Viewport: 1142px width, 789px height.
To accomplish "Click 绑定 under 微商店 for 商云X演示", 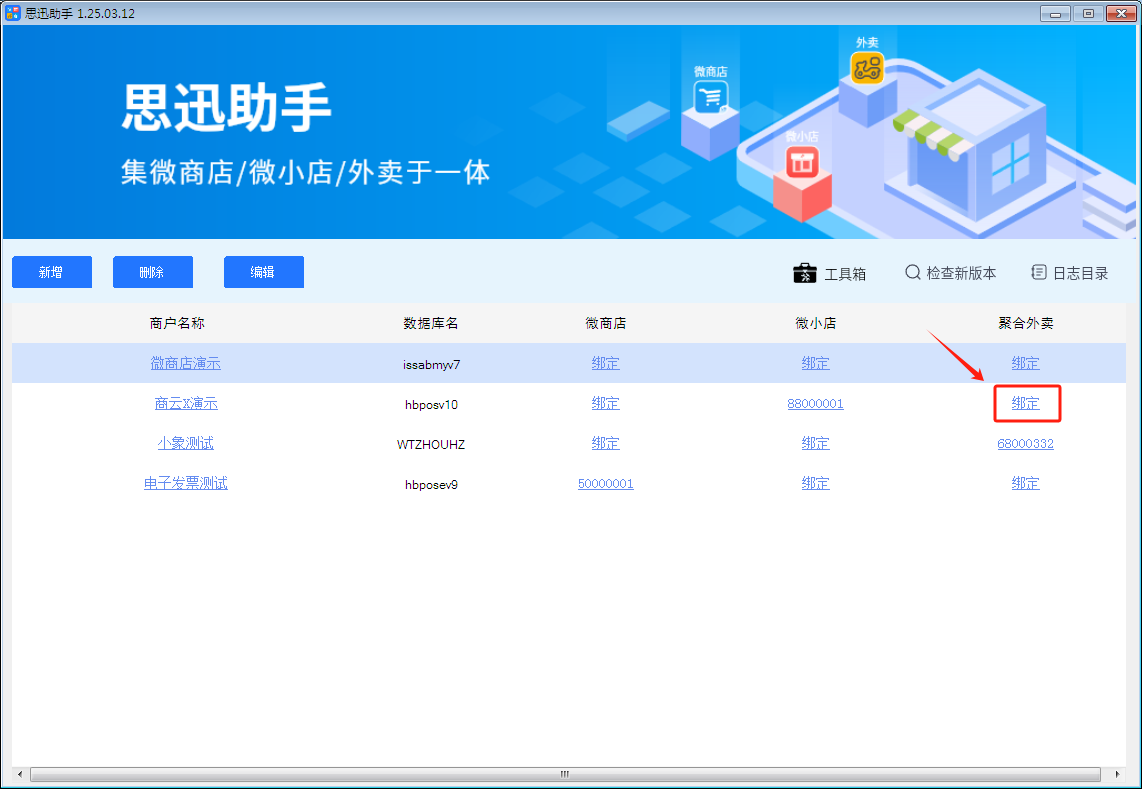I will point(605,403).
